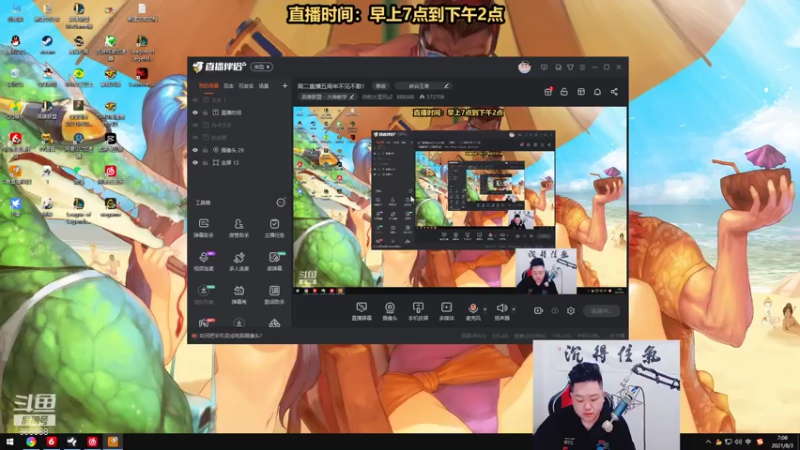The image size is (800, 450).
Task: Open the mode switch pill beside the logo
Action: coord(261,67)
